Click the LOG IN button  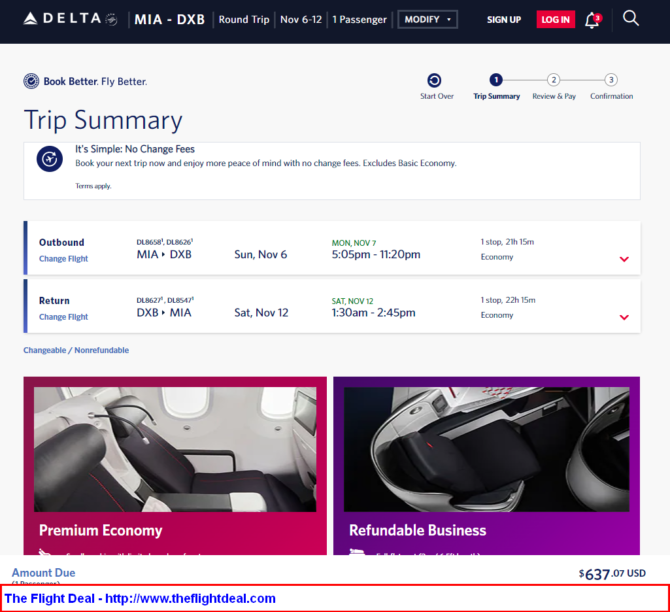tap(555, 20)
